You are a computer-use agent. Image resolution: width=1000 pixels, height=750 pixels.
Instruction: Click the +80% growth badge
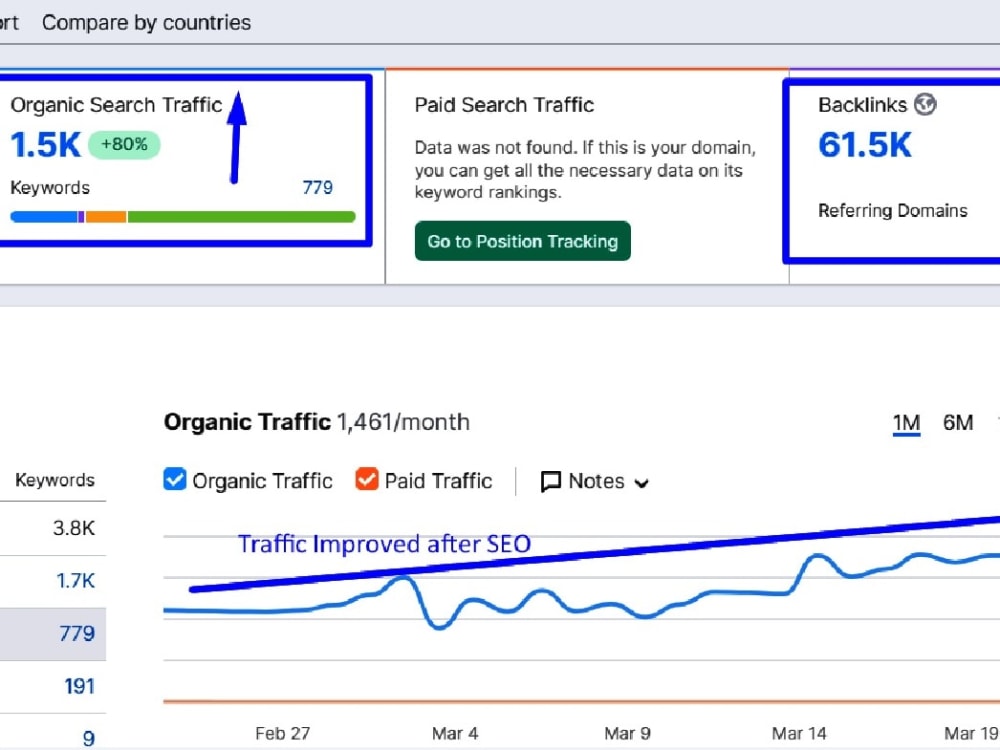click(x=124, y=145)
